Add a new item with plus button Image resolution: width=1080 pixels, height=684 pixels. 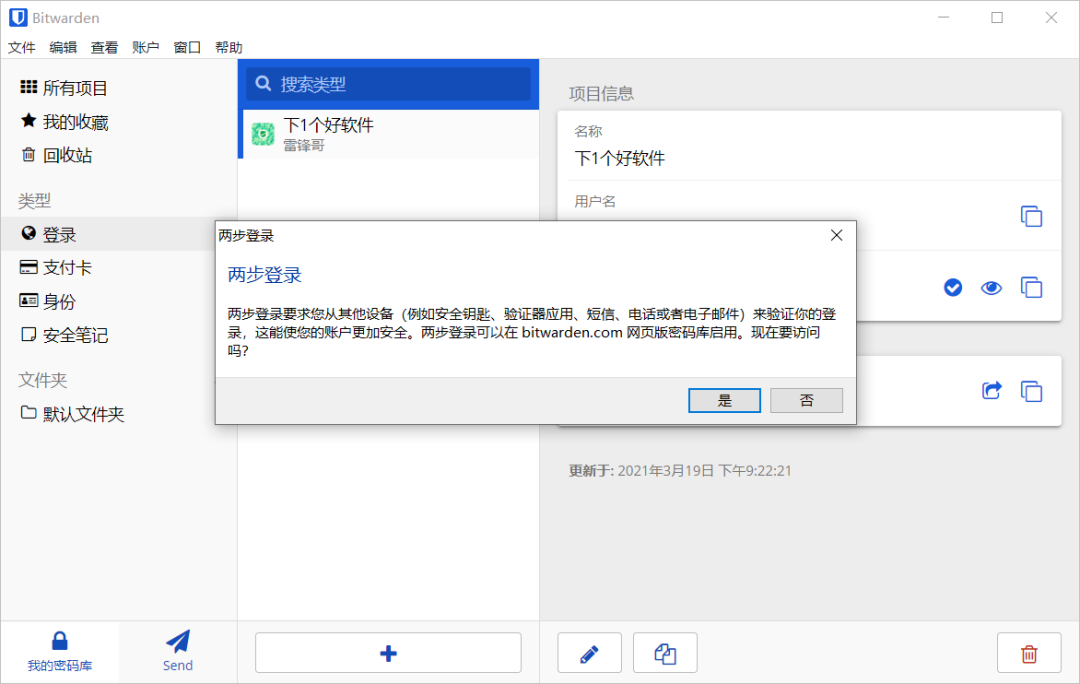(388, 652)
